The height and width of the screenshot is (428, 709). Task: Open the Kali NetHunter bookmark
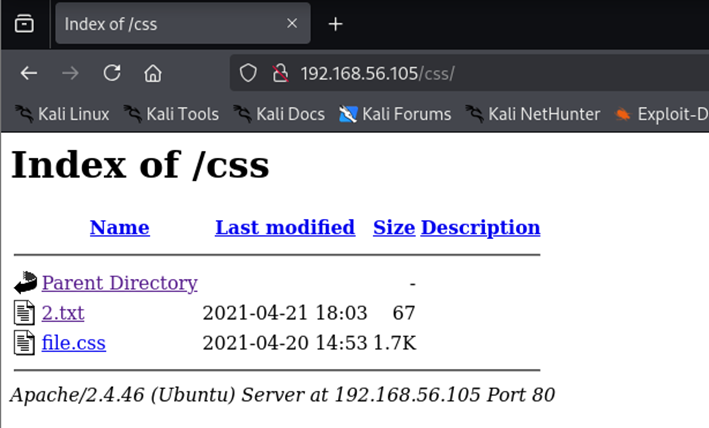click(532, 114)
